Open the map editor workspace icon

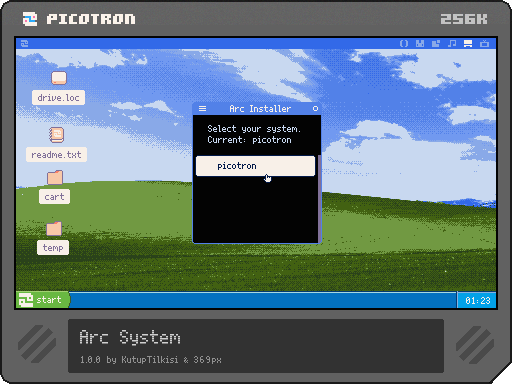(x=436, y=43)
